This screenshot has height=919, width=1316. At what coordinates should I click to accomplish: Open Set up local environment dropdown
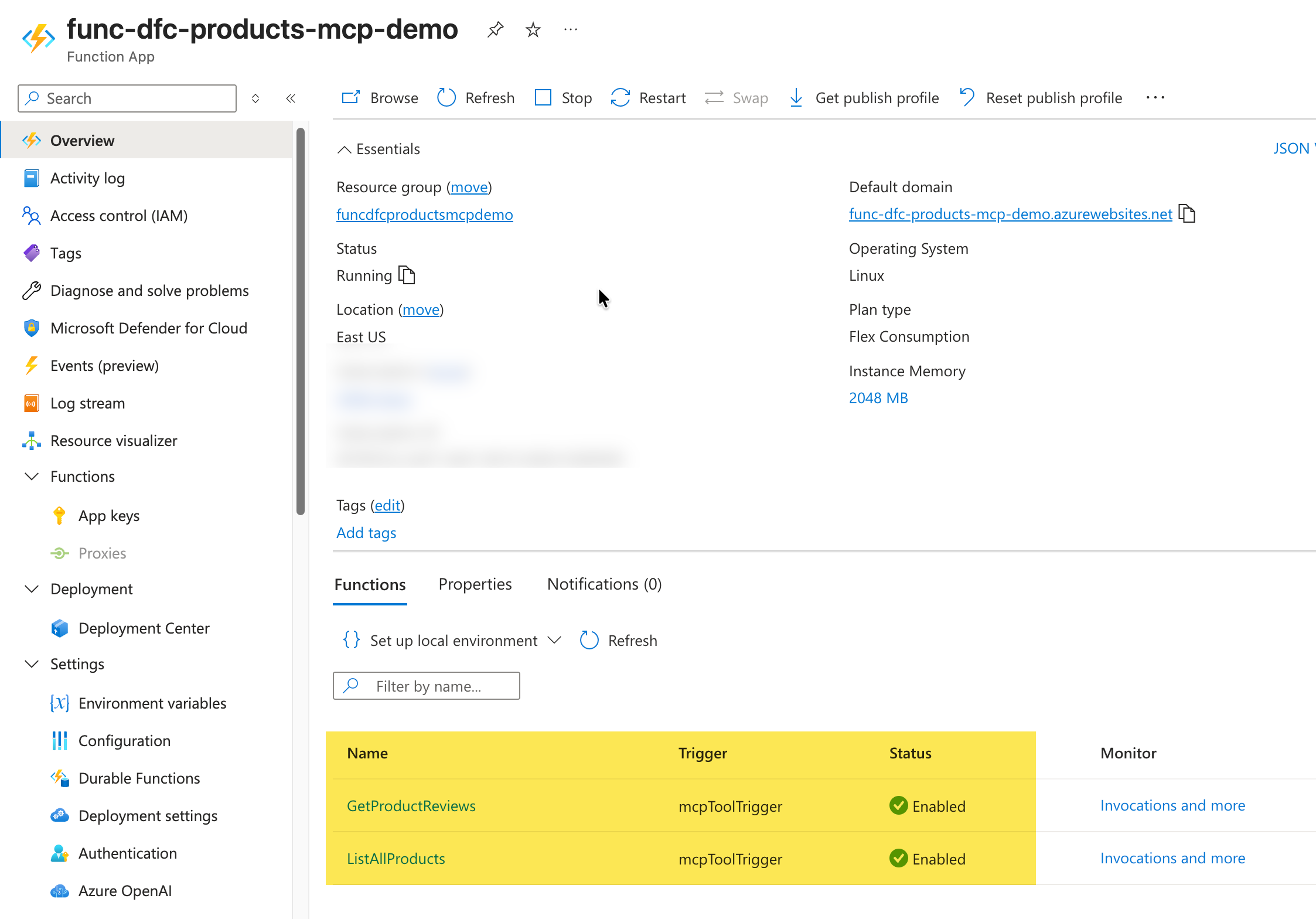[452, 641]
